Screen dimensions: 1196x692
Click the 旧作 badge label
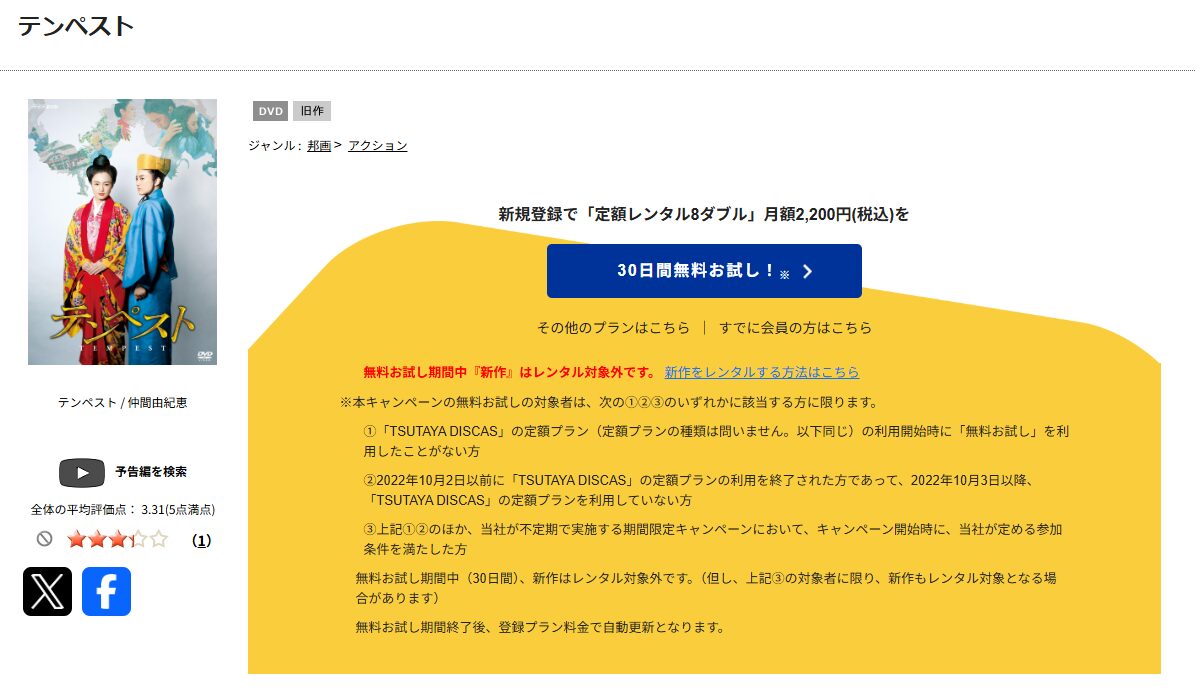(x=312, y=111)
